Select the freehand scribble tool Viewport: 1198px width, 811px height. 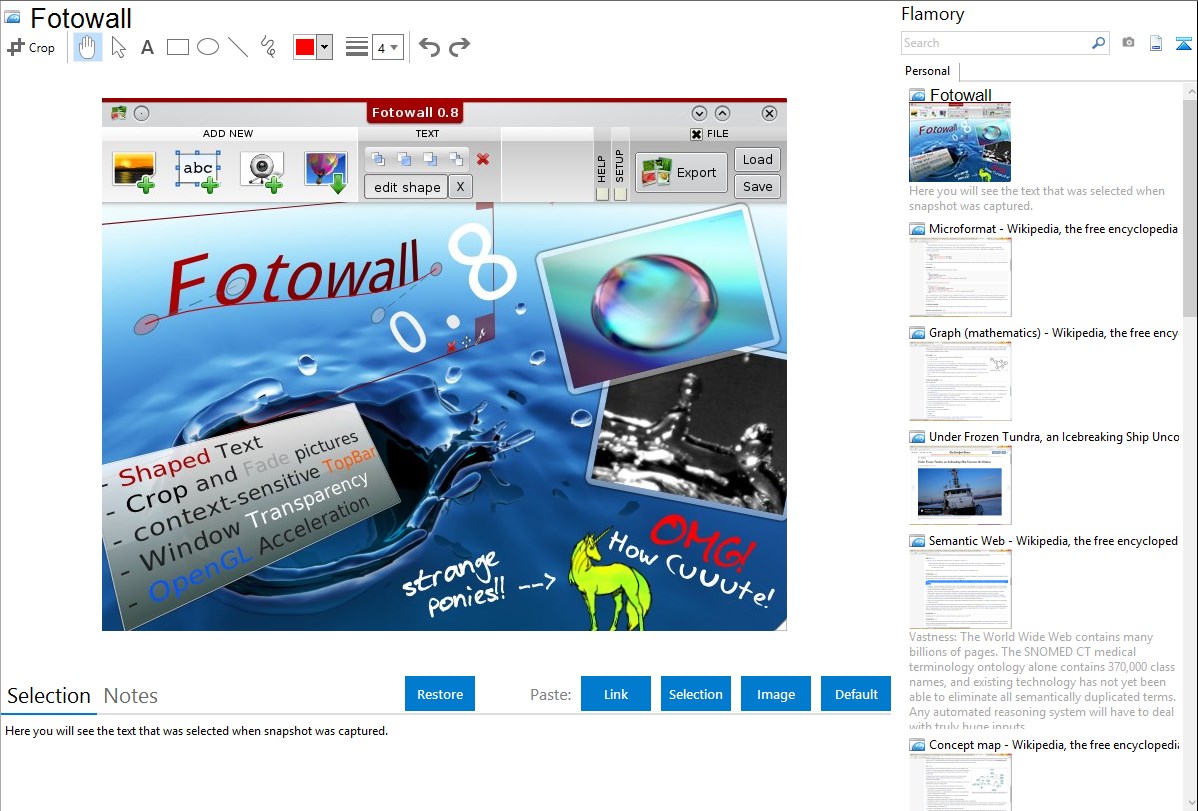click(x=268, y=47)
